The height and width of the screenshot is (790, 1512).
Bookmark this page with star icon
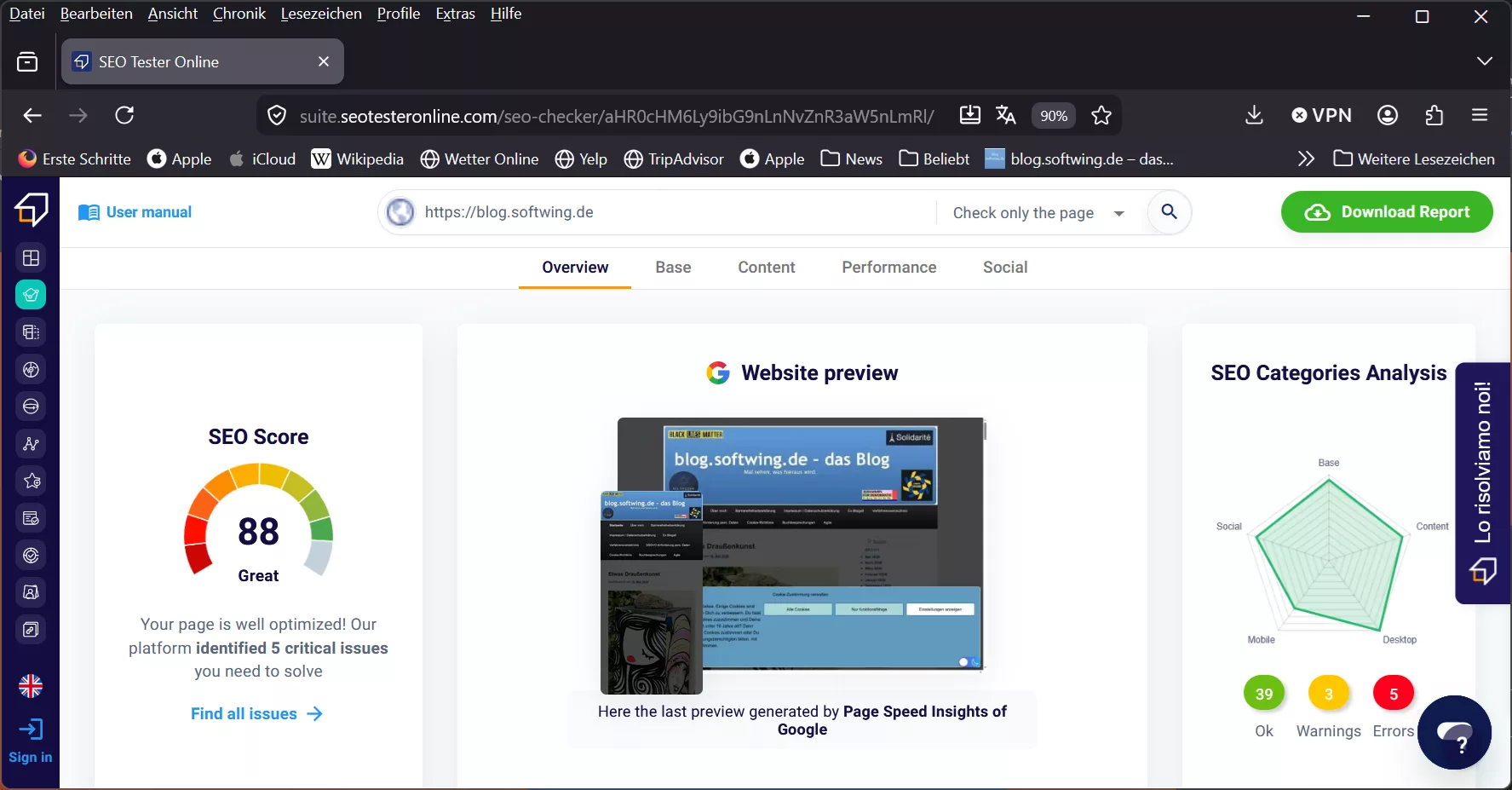point(1101,115)
